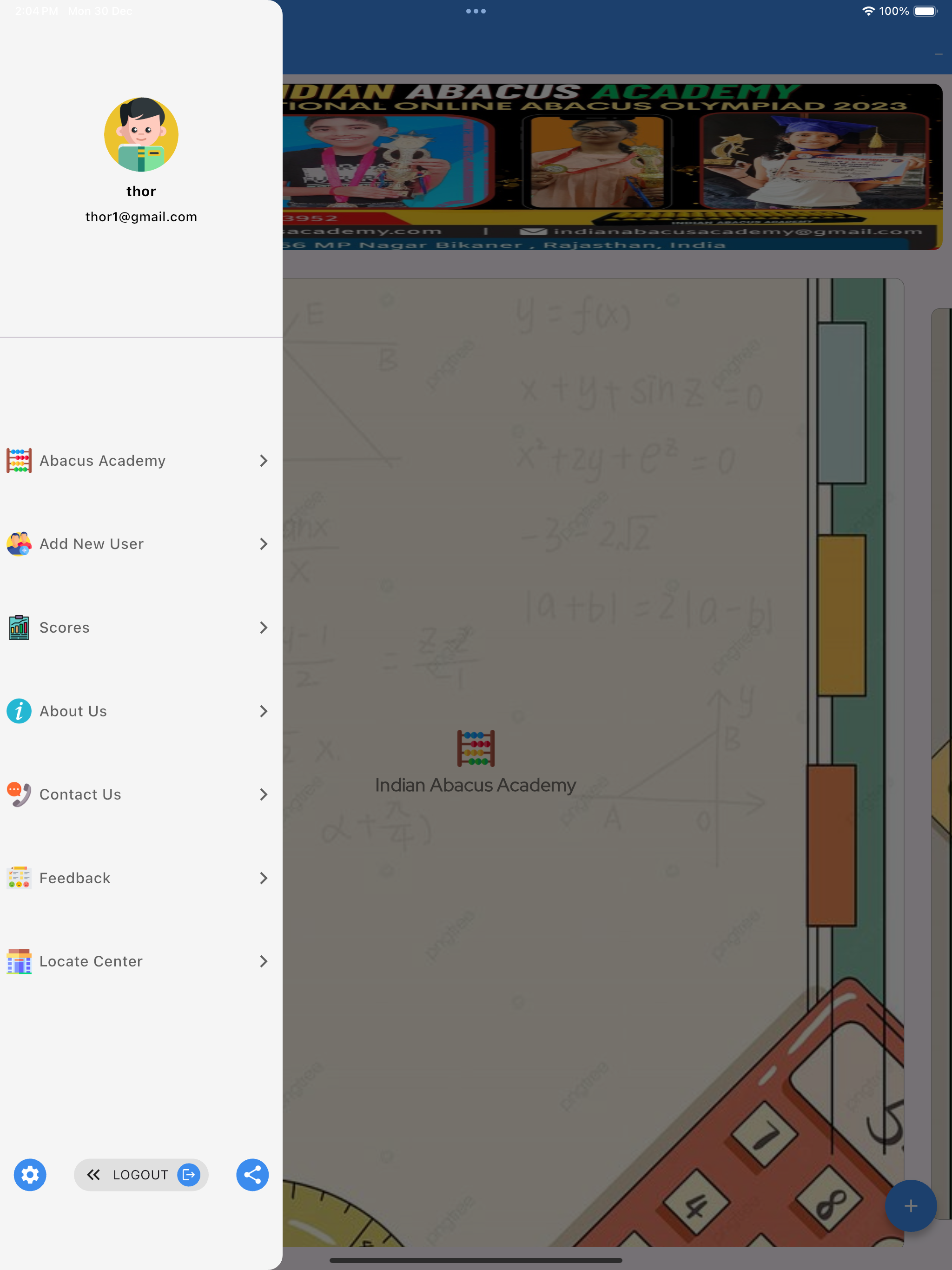Viewport: 952px width, 1270px height.
Task: Tap the battery status icon
Action: (926, 11)
